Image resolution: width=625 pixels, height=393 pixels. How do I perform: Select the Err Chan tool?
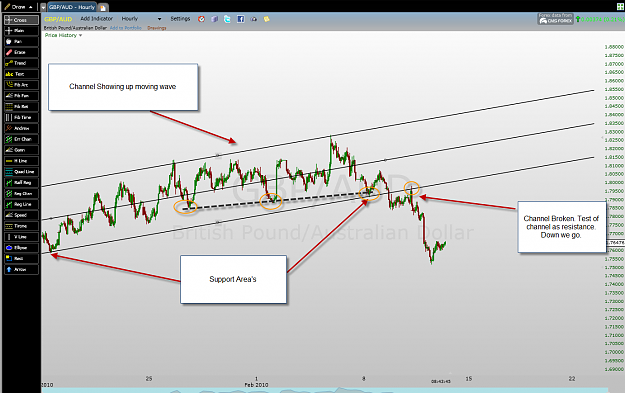click(x=22, y=139)
